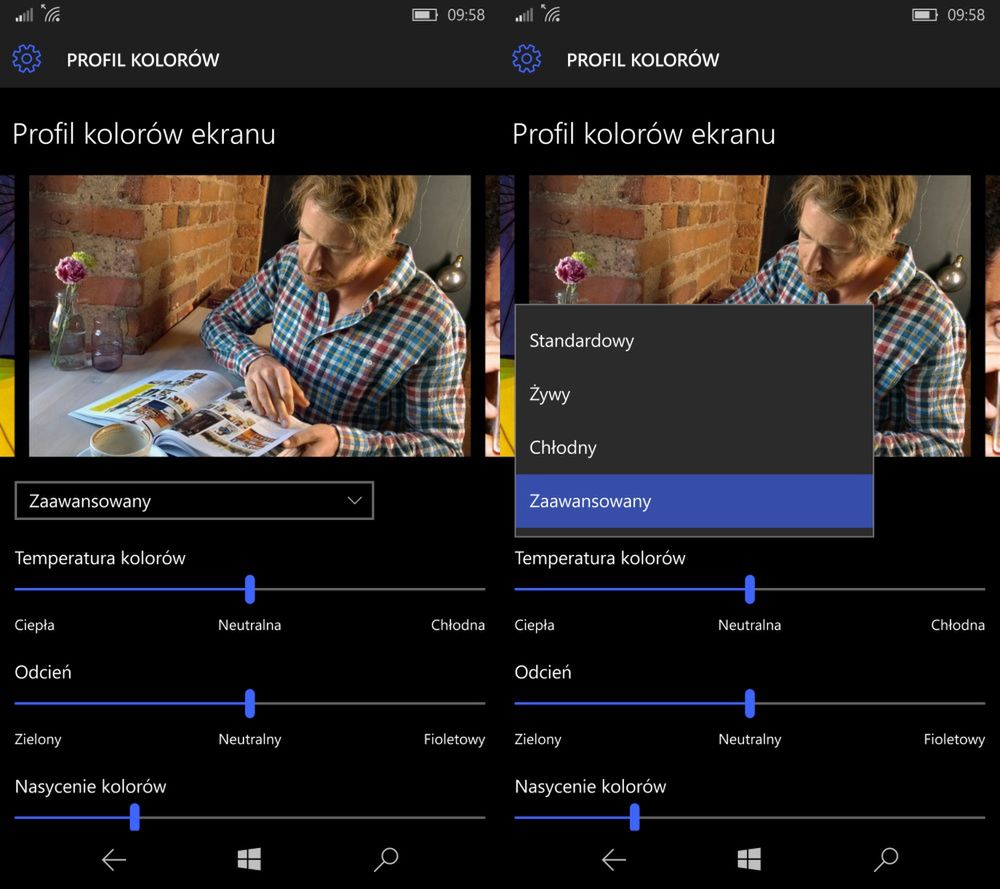This screenshot has height=889, width=1000.
Task: Tap the Wi-Fi icon on right phone
Action: tap(552, 13)
